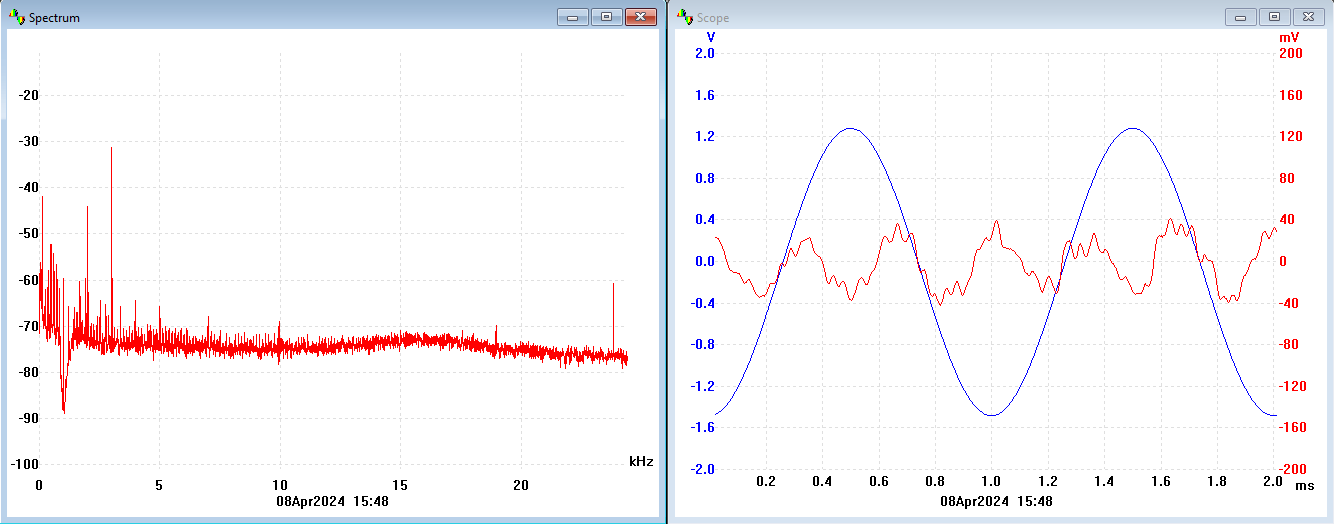The image size is (1334, 524).
Task: Select the -20 dB label in Spectrum
Action: pyautogui.click(x=29, y=95)
